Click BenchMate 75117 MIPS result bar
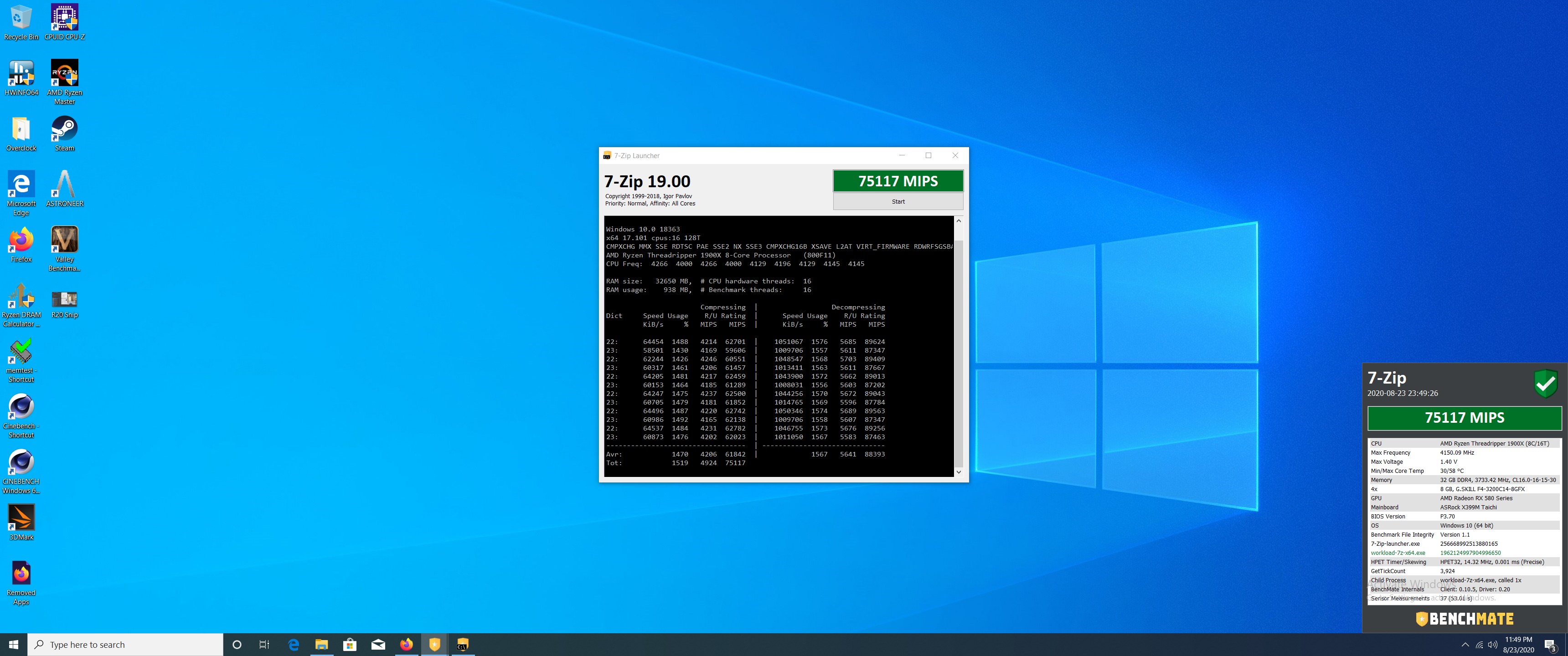 [1465, 417]
